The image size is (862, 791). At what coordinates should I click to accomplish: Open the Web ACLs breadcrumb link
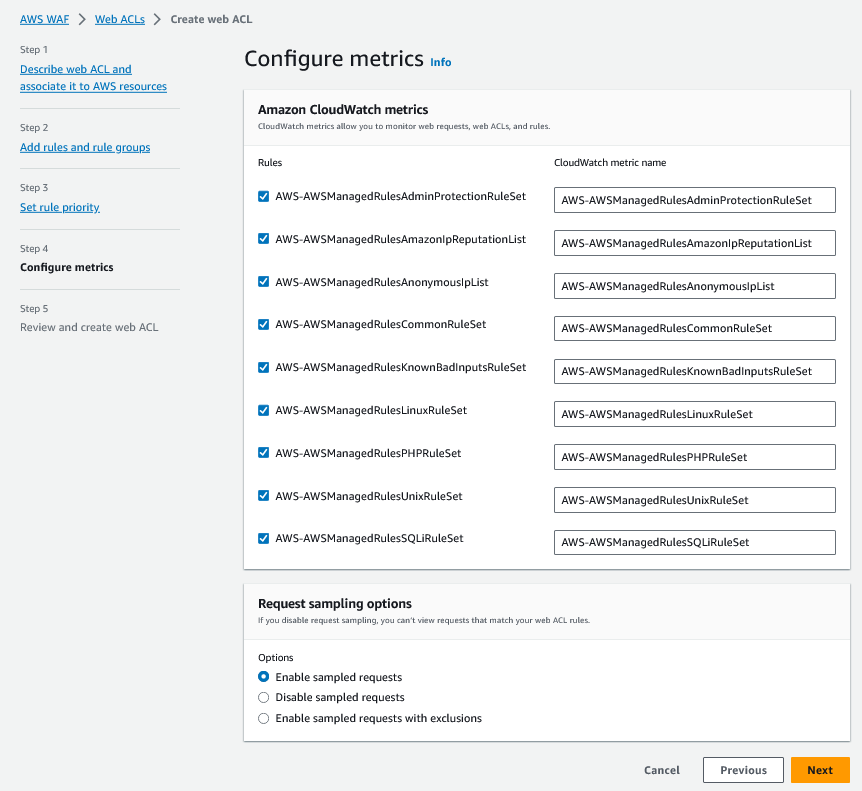(118, 19)
